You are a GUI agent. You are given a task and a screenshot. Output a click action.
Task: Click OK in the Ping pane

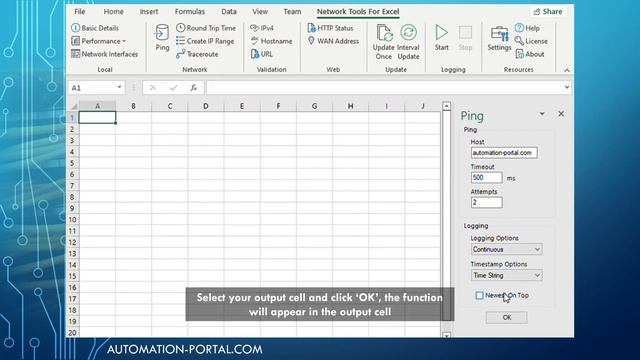click(507, 317)
